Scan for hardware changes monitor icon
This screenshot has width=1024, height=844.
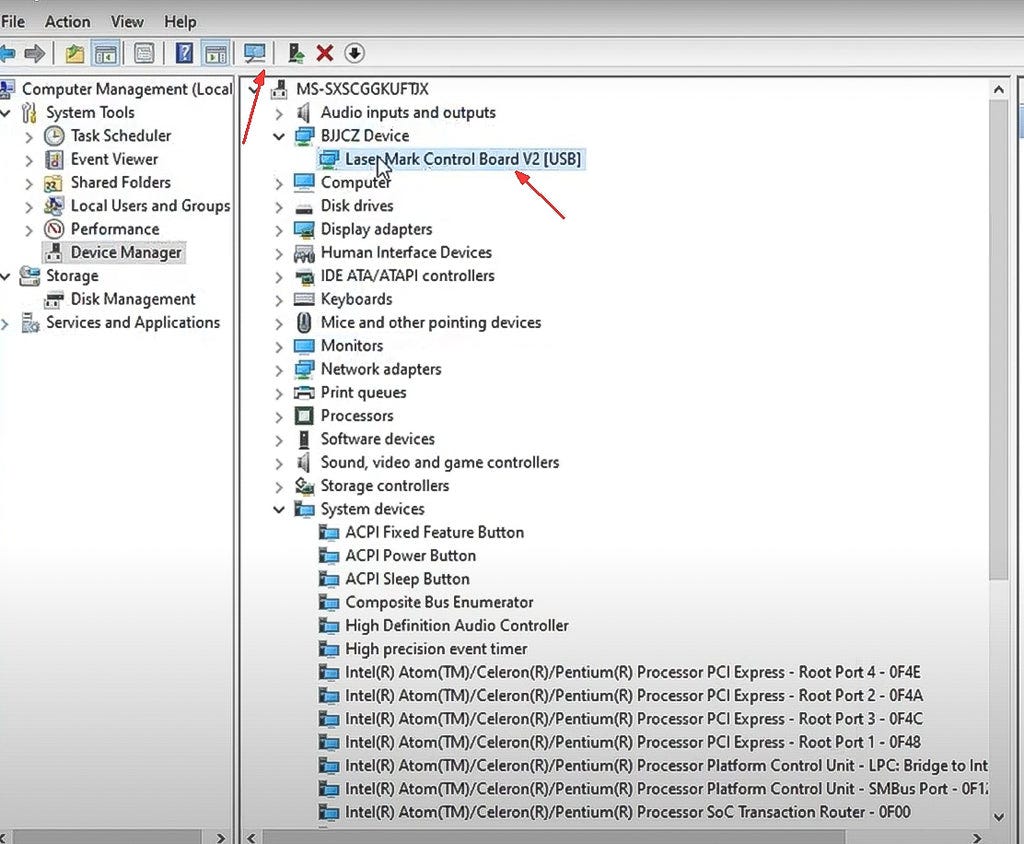tap(255, 54)
